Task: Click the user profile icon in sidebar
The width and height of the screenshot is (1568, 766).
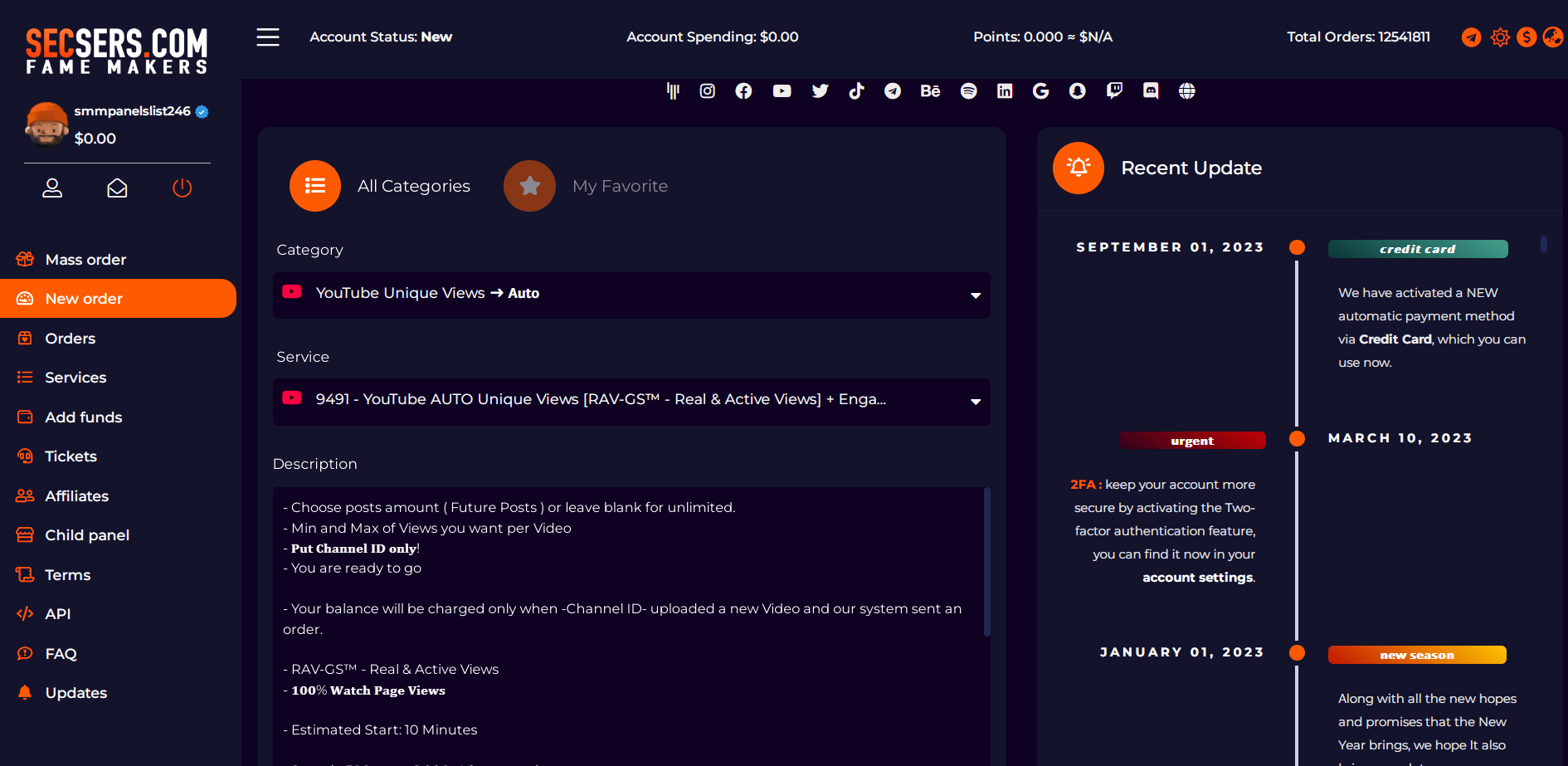Action: tap(52, 188)
